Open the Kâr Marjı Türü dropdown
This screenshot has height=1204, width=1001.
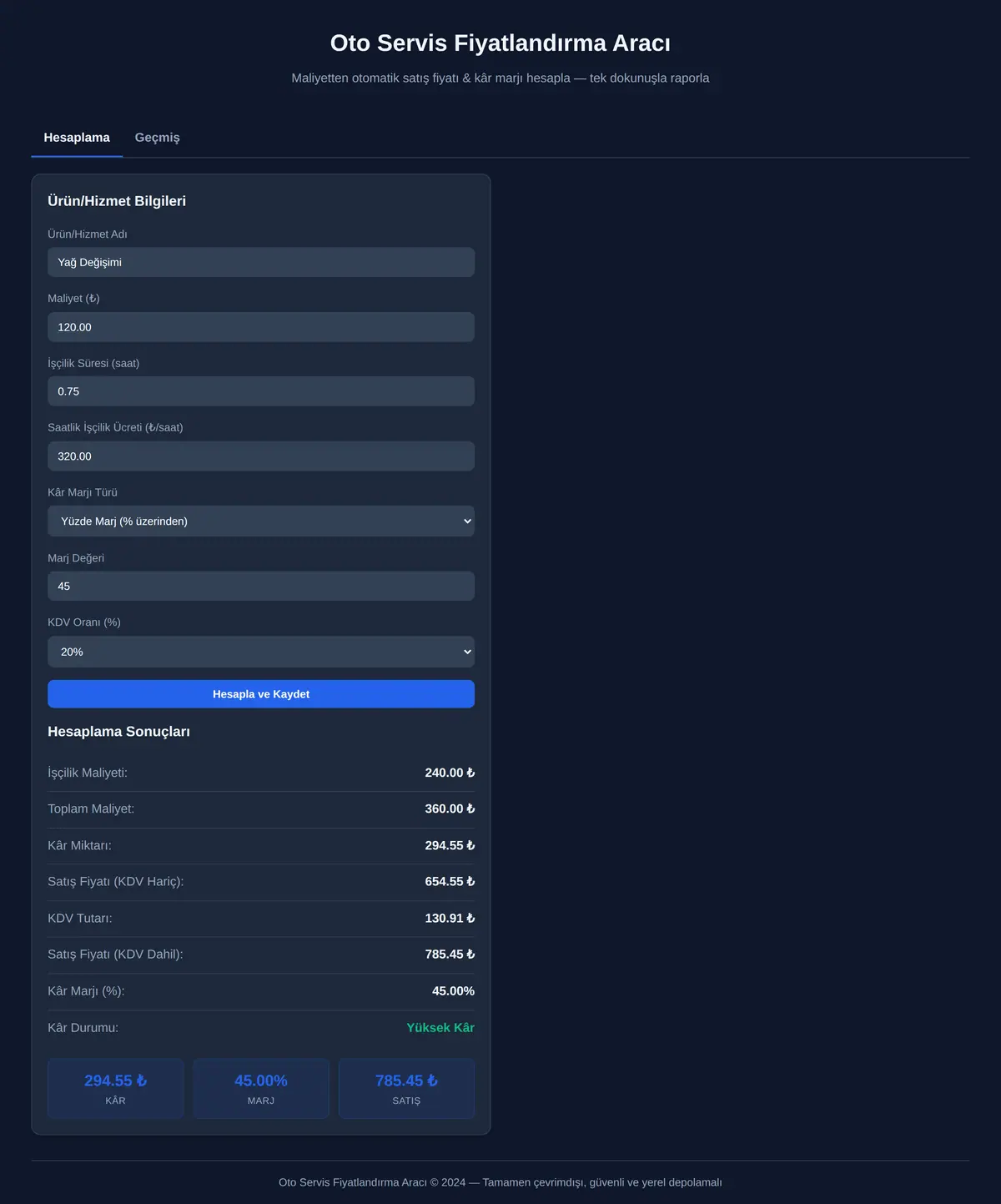tap(261, 521)
